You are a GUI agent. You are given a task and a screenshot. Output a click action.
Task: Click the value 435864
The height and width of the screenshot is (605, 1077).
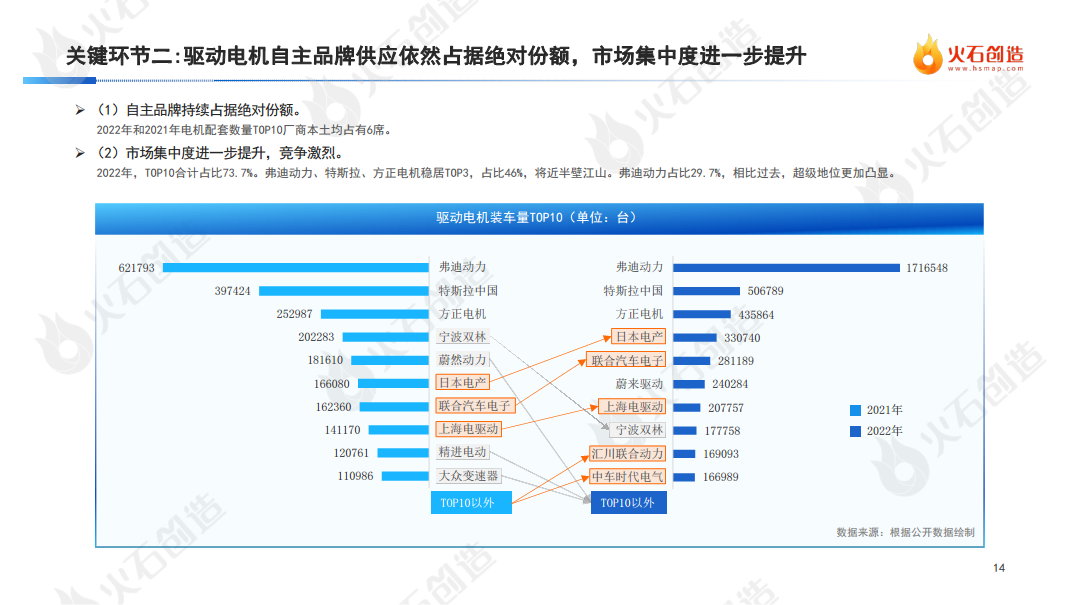[x=756, y=315]
